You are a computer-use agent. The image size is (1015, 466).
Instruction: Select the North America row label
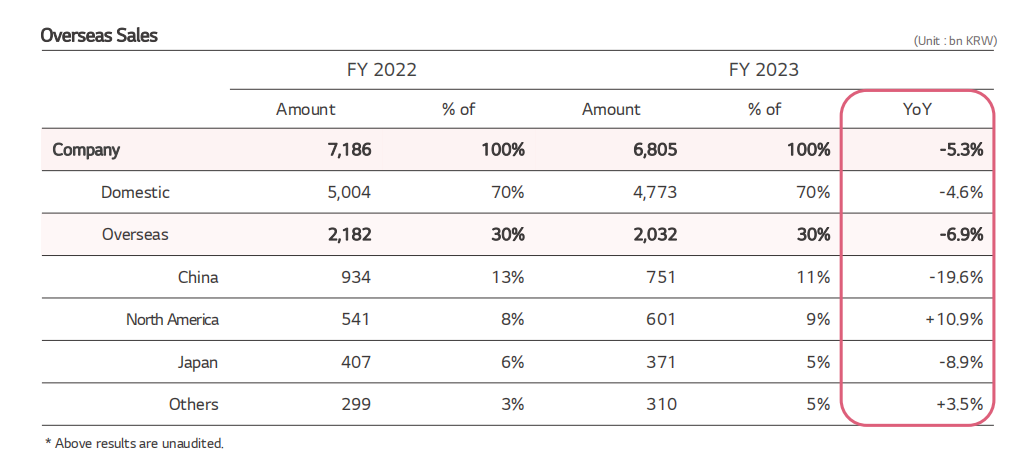pyautogui.click(x=172, y=320)
